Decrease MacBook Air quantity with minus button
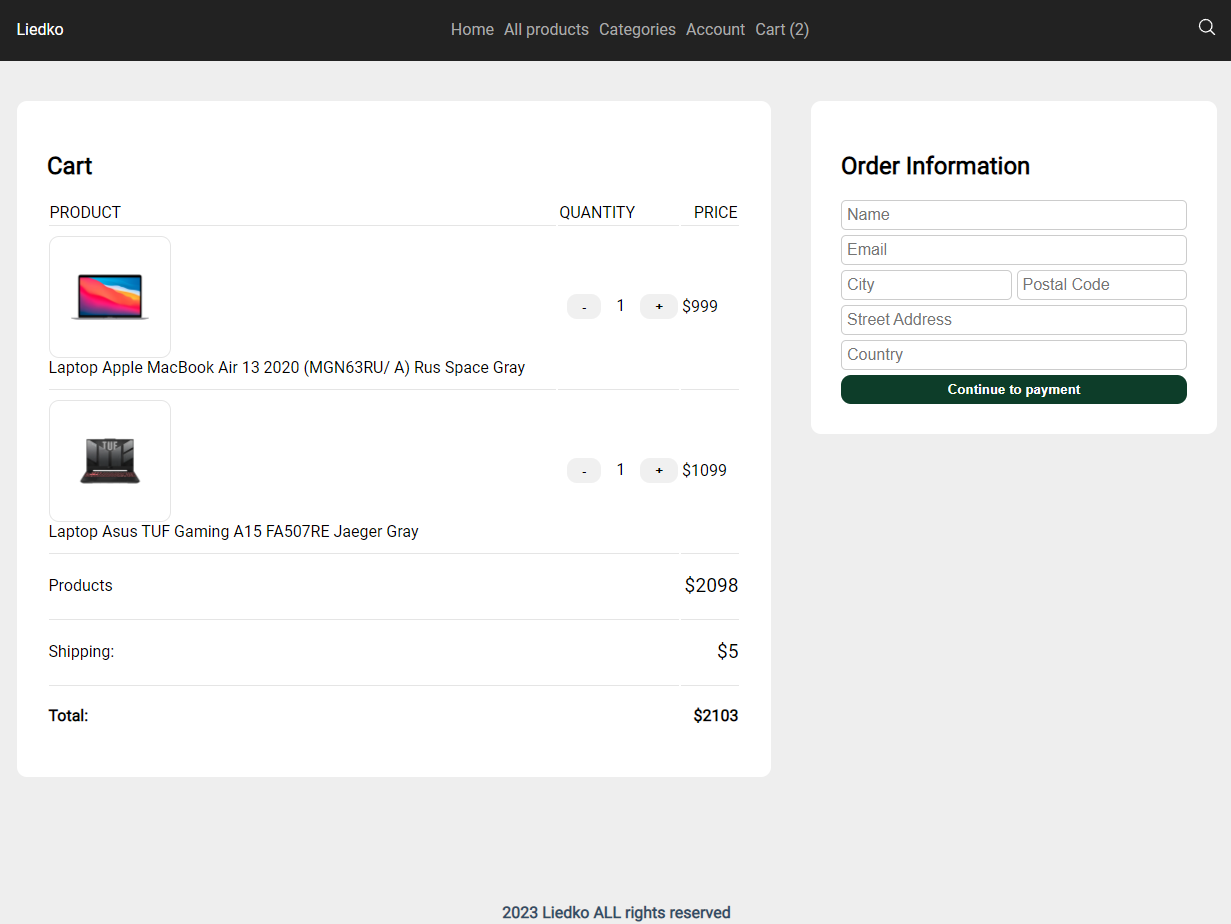This screenshot has width=1231, height=924. point(584,306)
